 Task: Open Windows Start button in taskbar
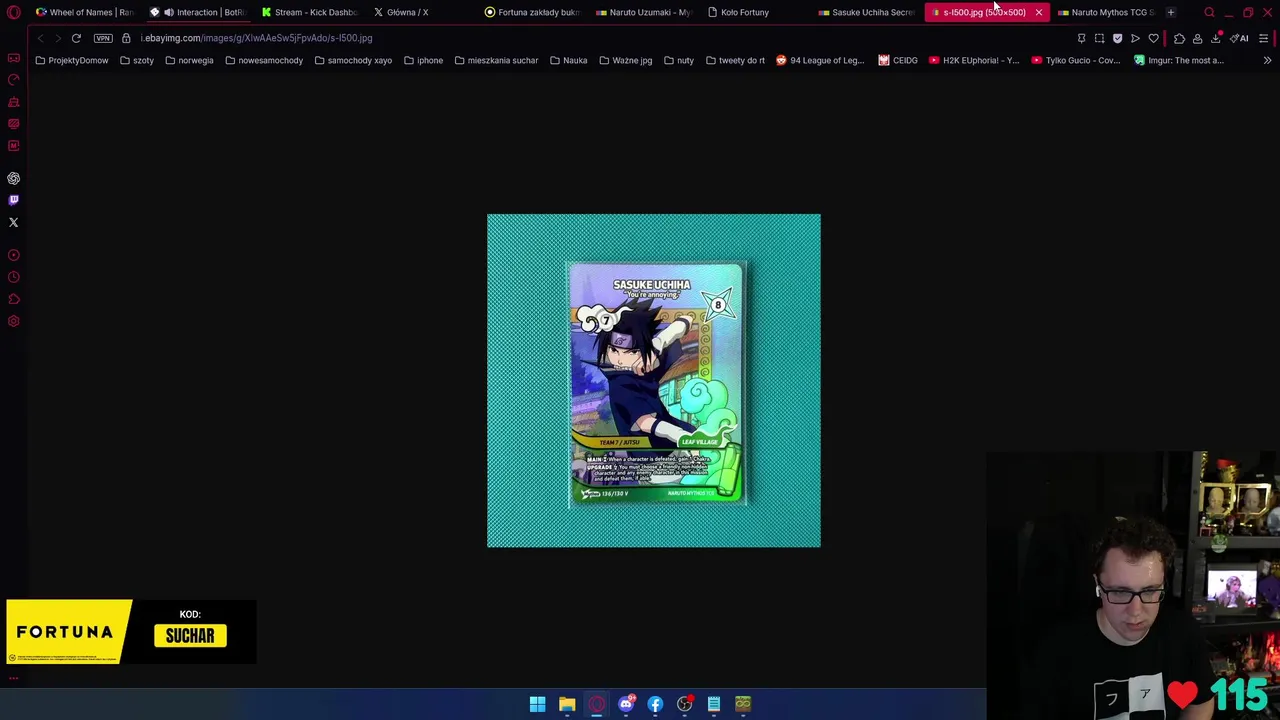pyautogui.click(x=537, y=704)
